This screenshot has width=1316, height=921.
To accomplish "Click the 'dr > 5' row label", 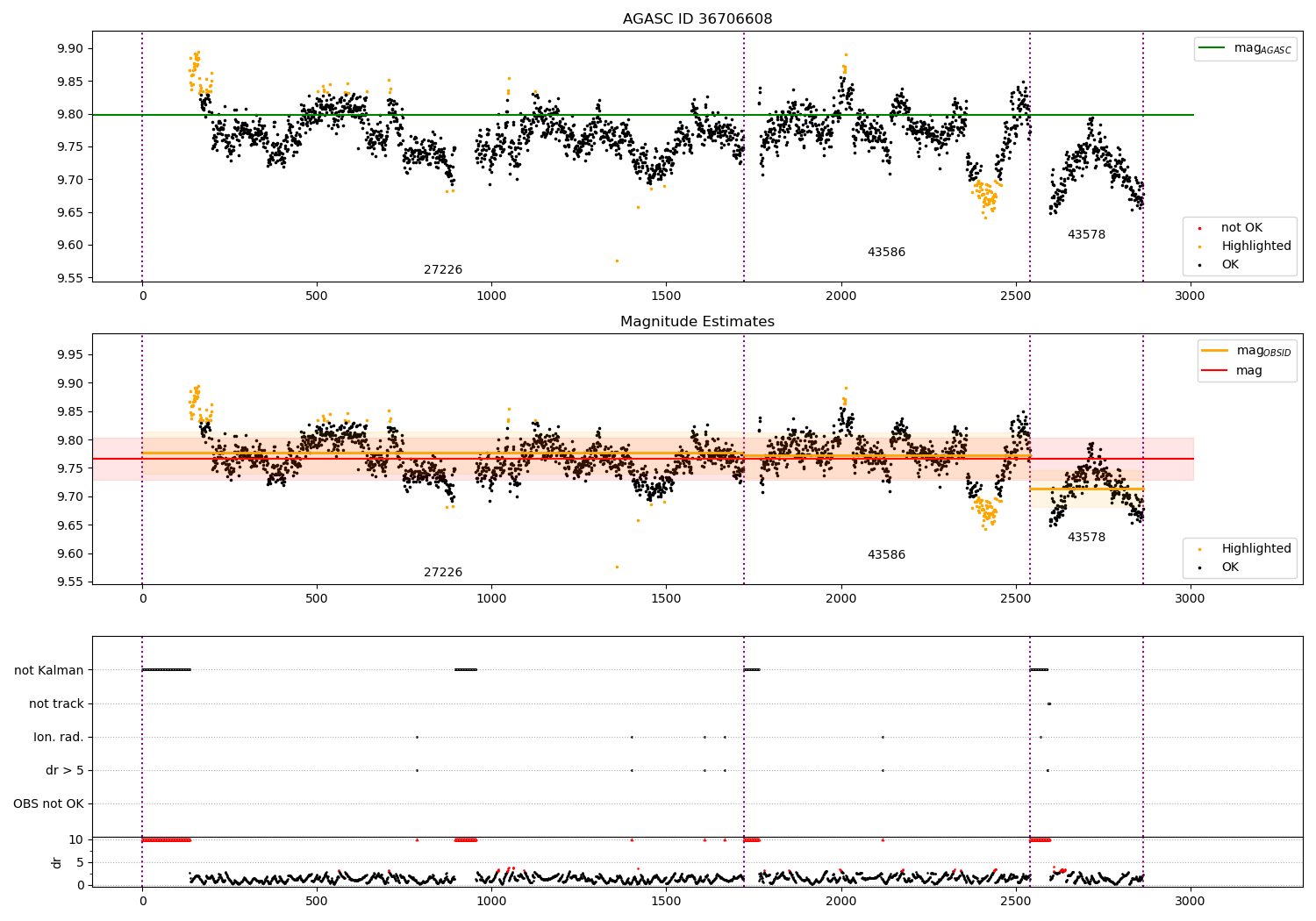I will 65,771.
